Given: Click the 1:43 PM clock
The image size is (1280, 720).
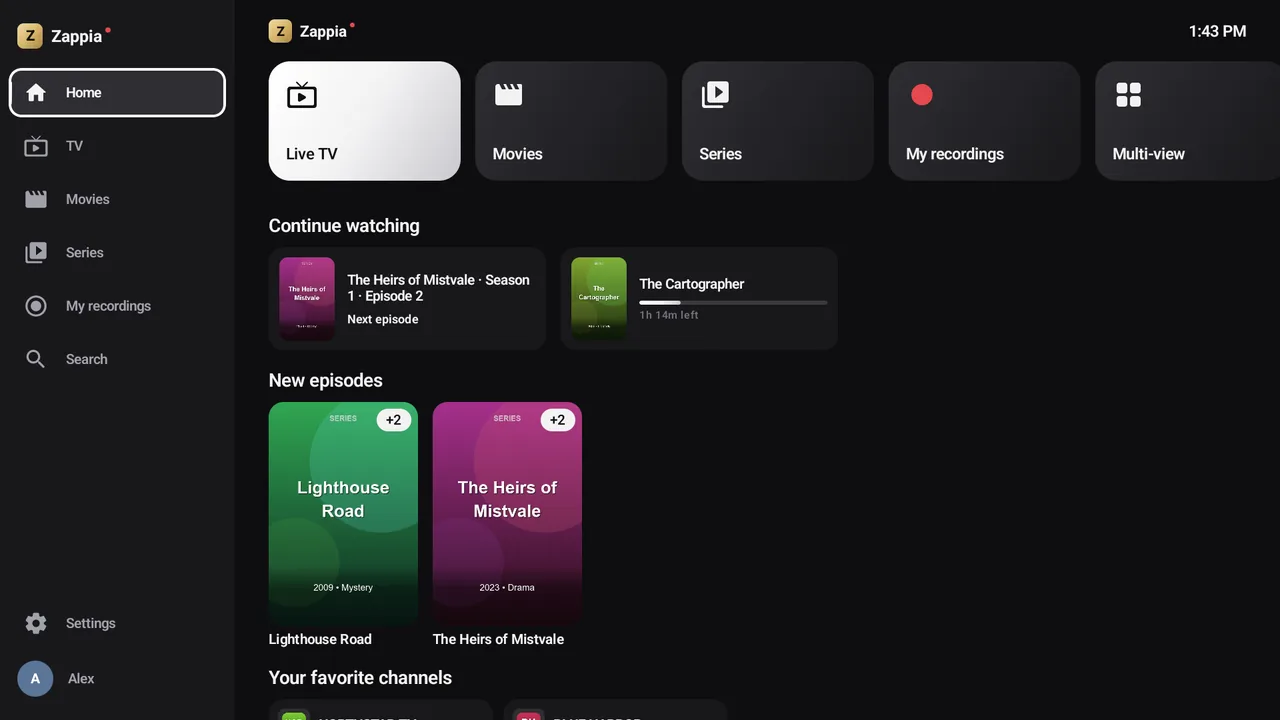Looking at the screenshot, I should 1217,32.
